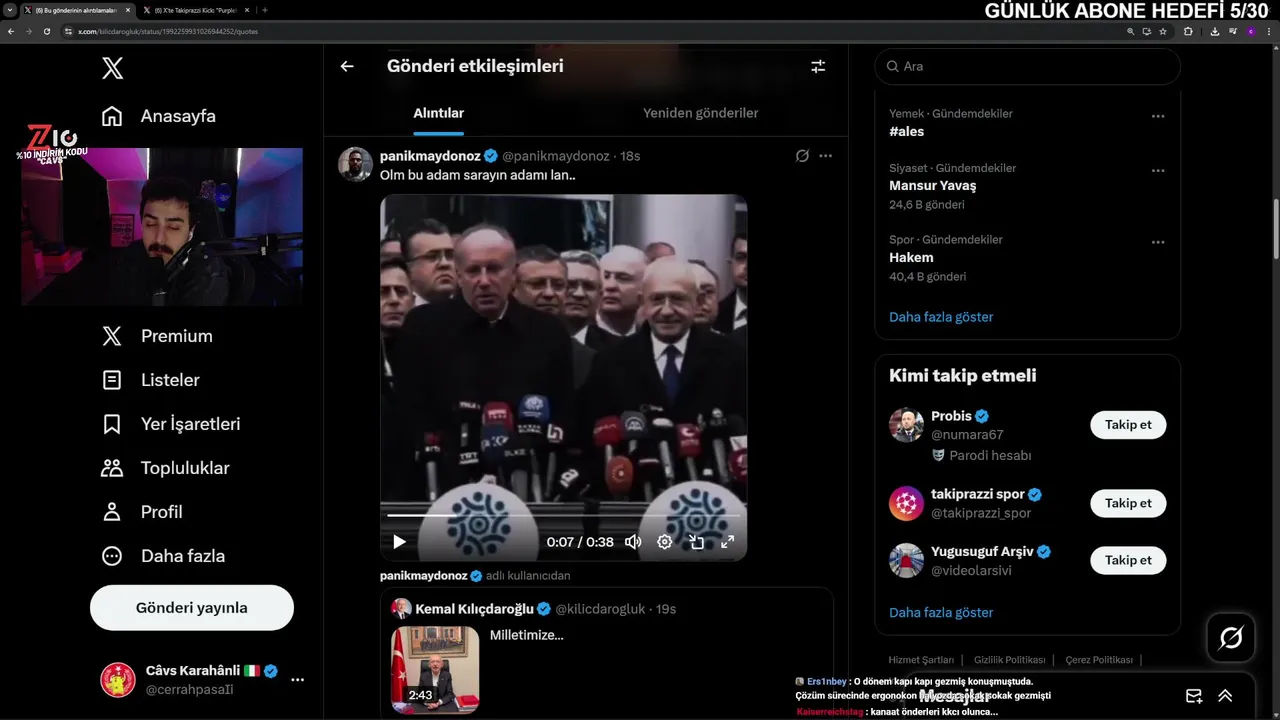The image size is (1280, 720).
Task: Click the browser back arrow
Action: coord(11,31)
